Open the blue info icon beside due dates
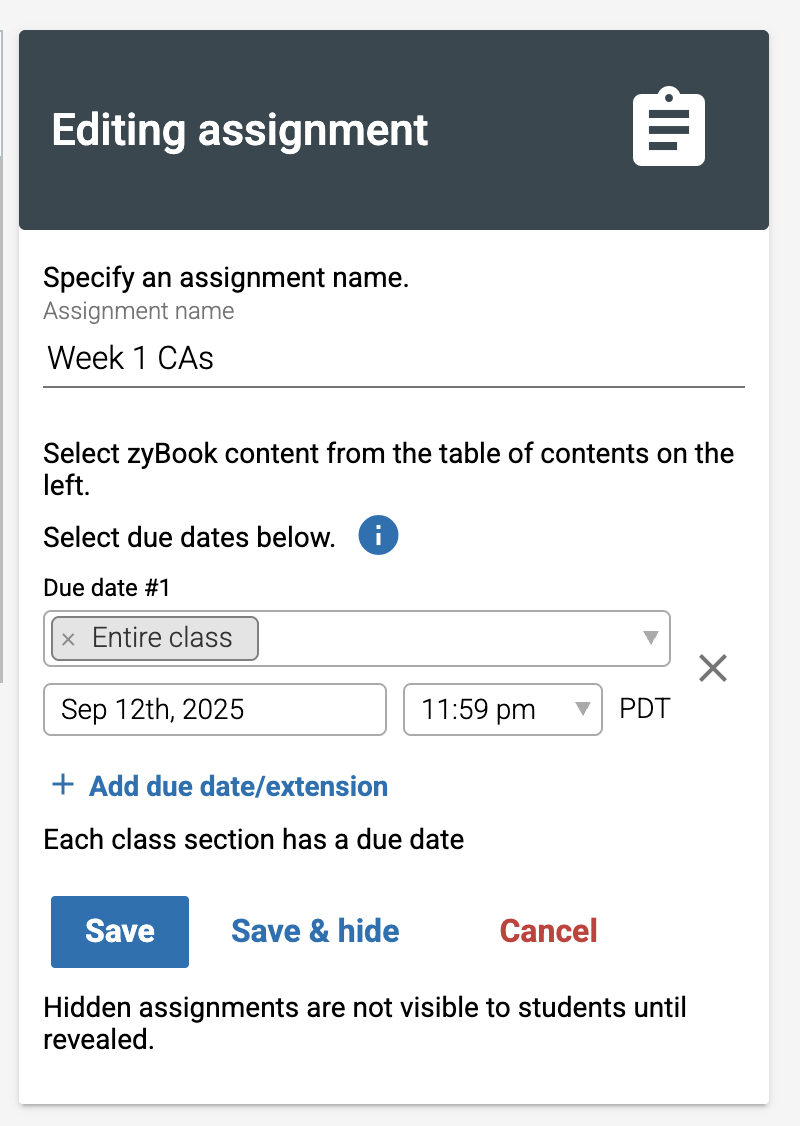The image size is (800, 1126). tap(378, 535)
